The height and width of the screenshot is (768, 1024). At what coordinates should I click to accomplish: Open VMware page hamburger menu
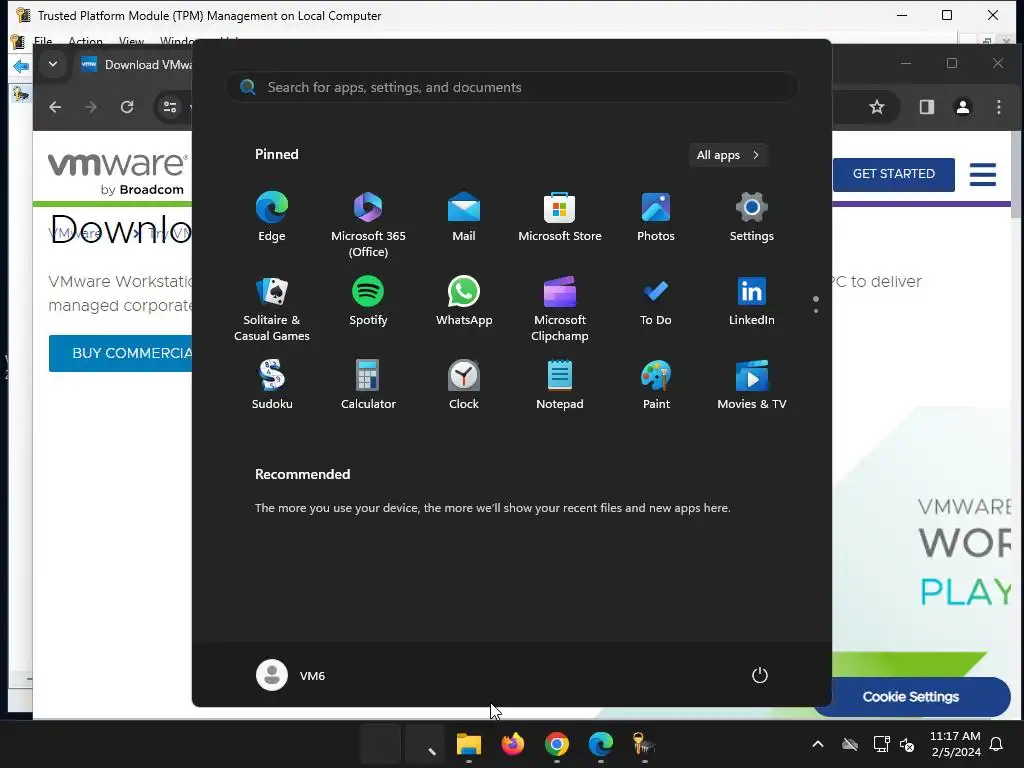point(982,174)
